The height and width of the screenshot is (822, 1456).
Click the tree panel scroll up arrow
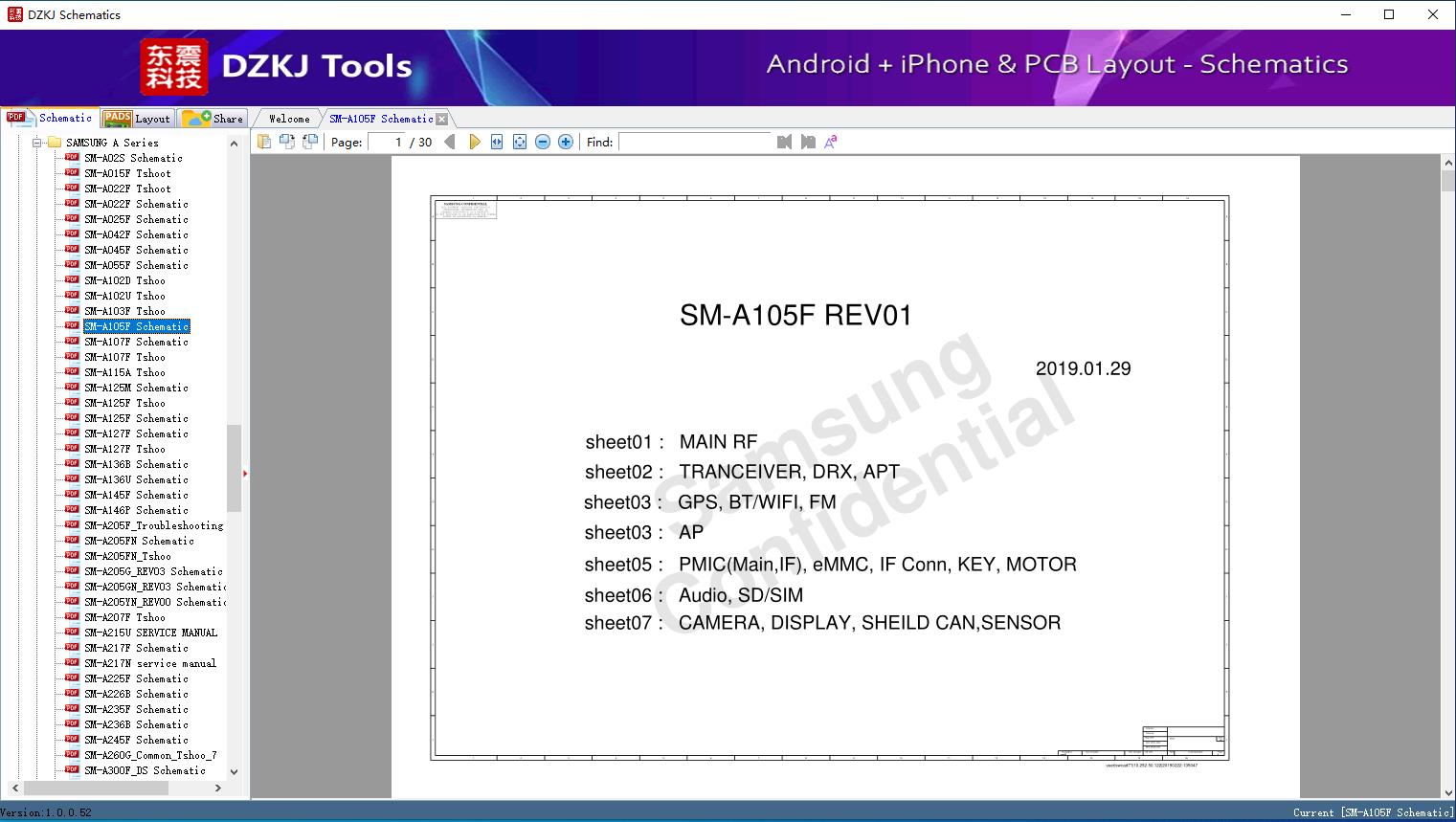pyautogui.click(x=234, y=144)
